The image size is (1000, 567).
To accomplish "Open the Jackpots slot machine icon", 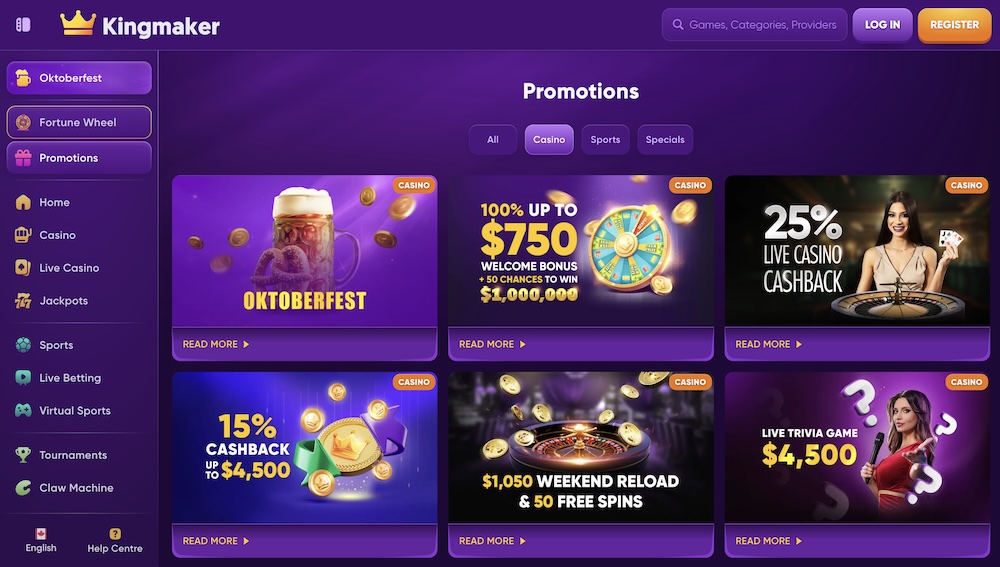I will (x=23, y=300).
